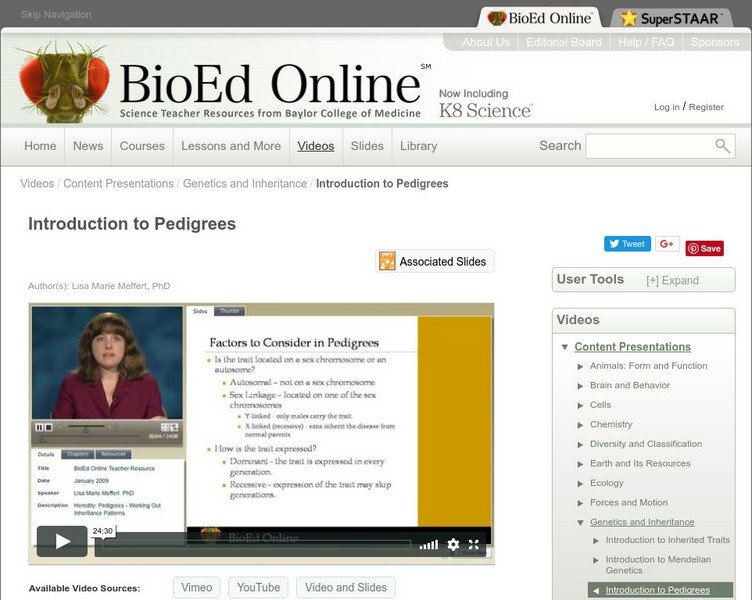The width and height of the screenshot is (752, 600).
Task: Collapse Content Presentations tree arrow
Action: 564,347
